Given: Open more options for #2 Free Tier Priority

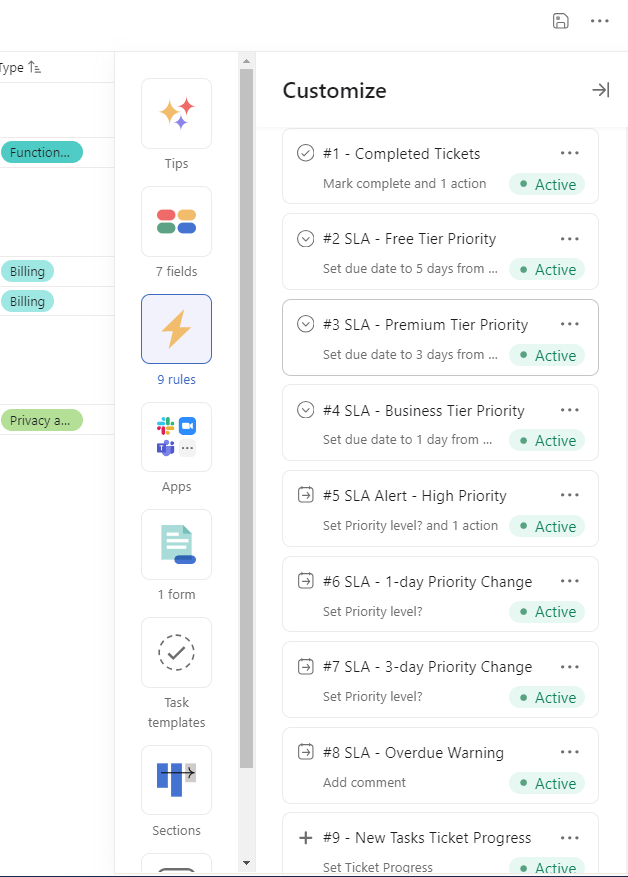Looking at the screenshot, I should (570, 239).
